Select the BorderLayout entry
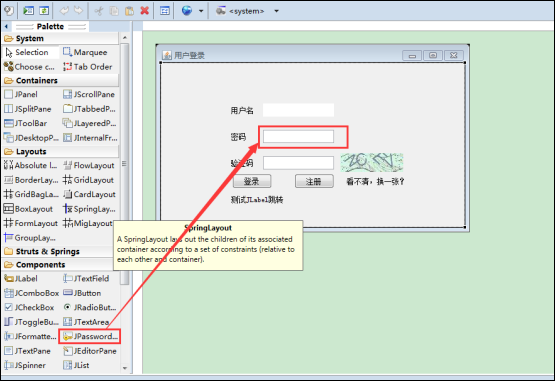The image size is (556, 382). pyautogui.click(x=31, y=180)
